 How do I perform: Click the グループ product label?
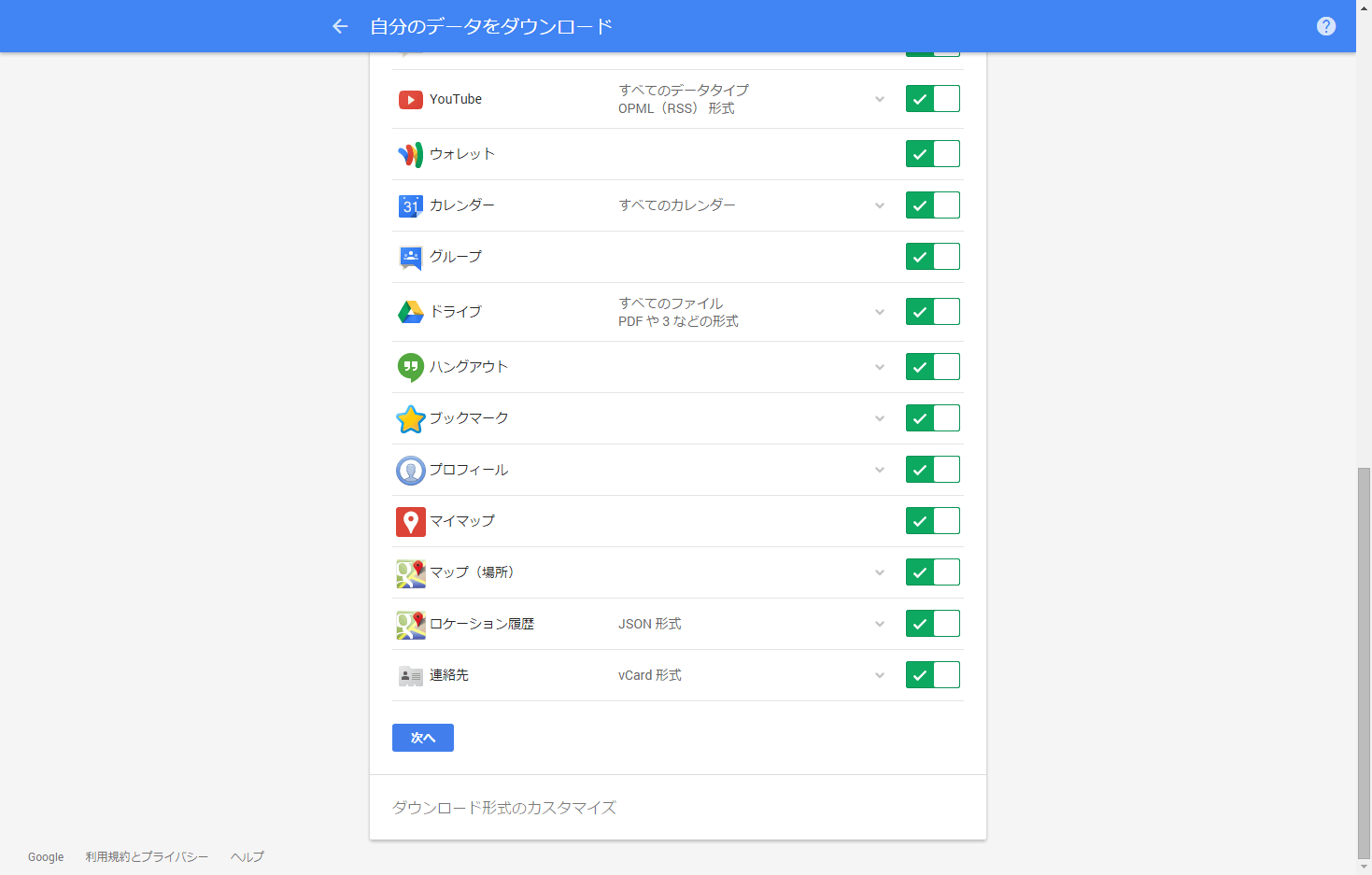tap(456, 257)
